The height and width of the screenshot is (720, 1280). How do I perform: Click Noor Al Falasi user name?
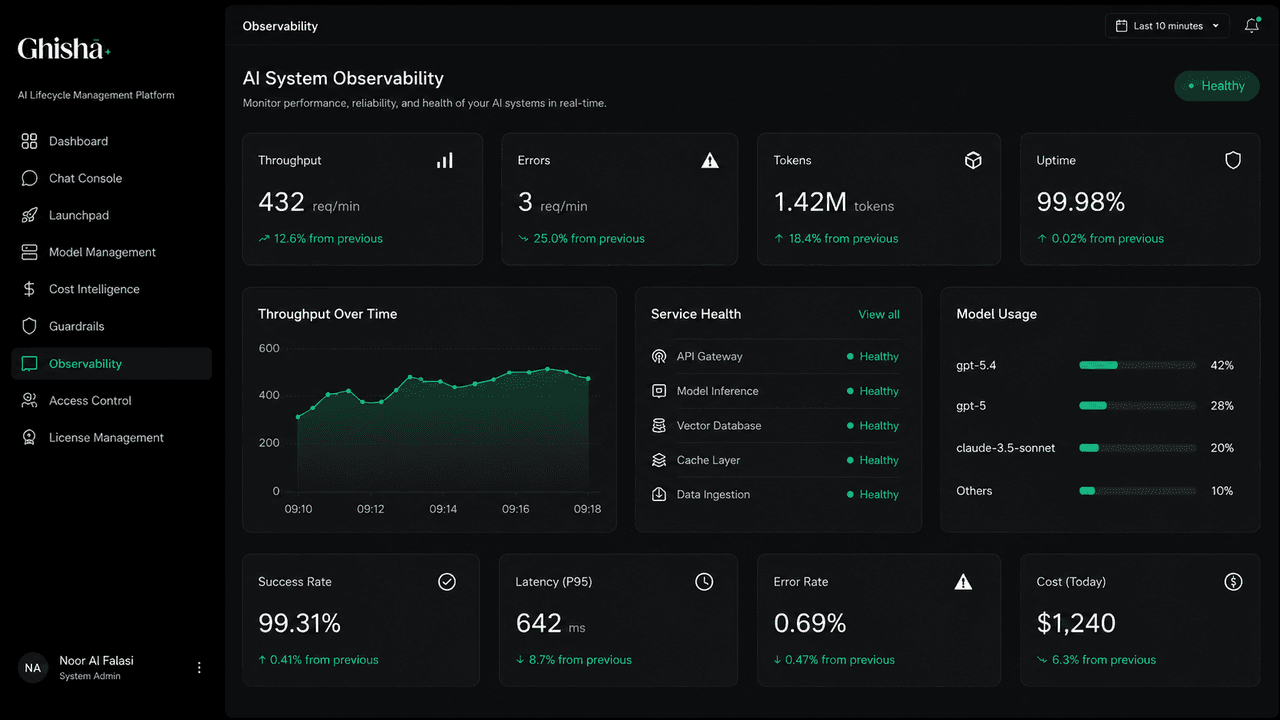tap(96, 660)
